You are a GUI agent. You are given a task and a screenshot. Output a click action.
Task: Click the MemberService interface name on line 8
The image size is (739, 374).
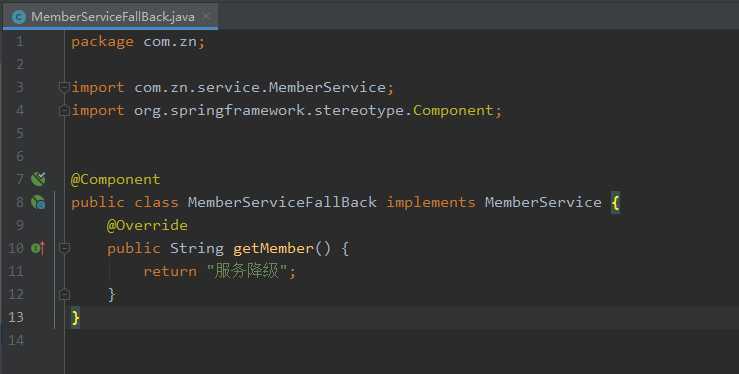[x=543, y=202]
